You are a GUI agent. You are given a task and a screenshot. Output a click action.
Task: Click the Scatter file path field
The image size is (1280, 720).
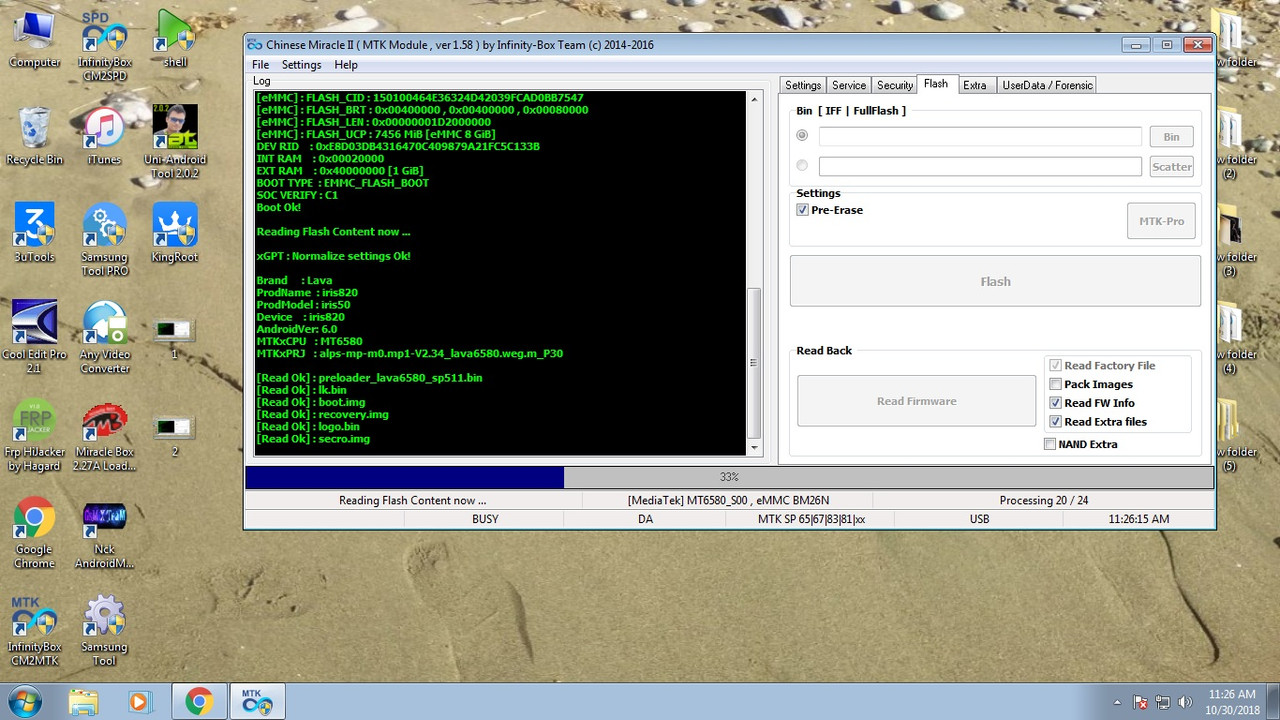[x=980, y=167]
